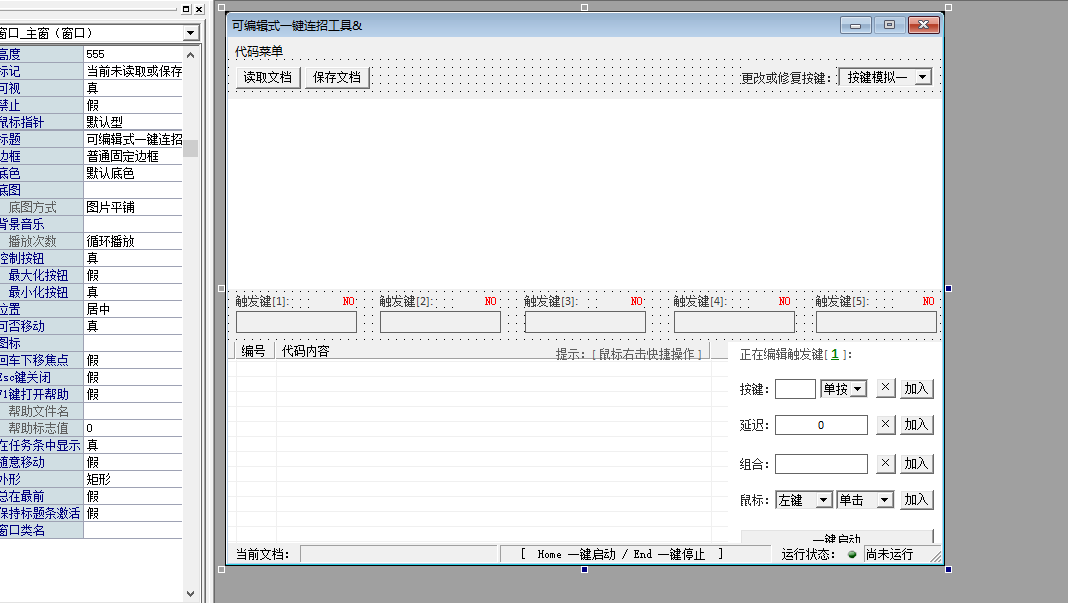Click the green 运行状态 indicator light

[x=852, y=554]
